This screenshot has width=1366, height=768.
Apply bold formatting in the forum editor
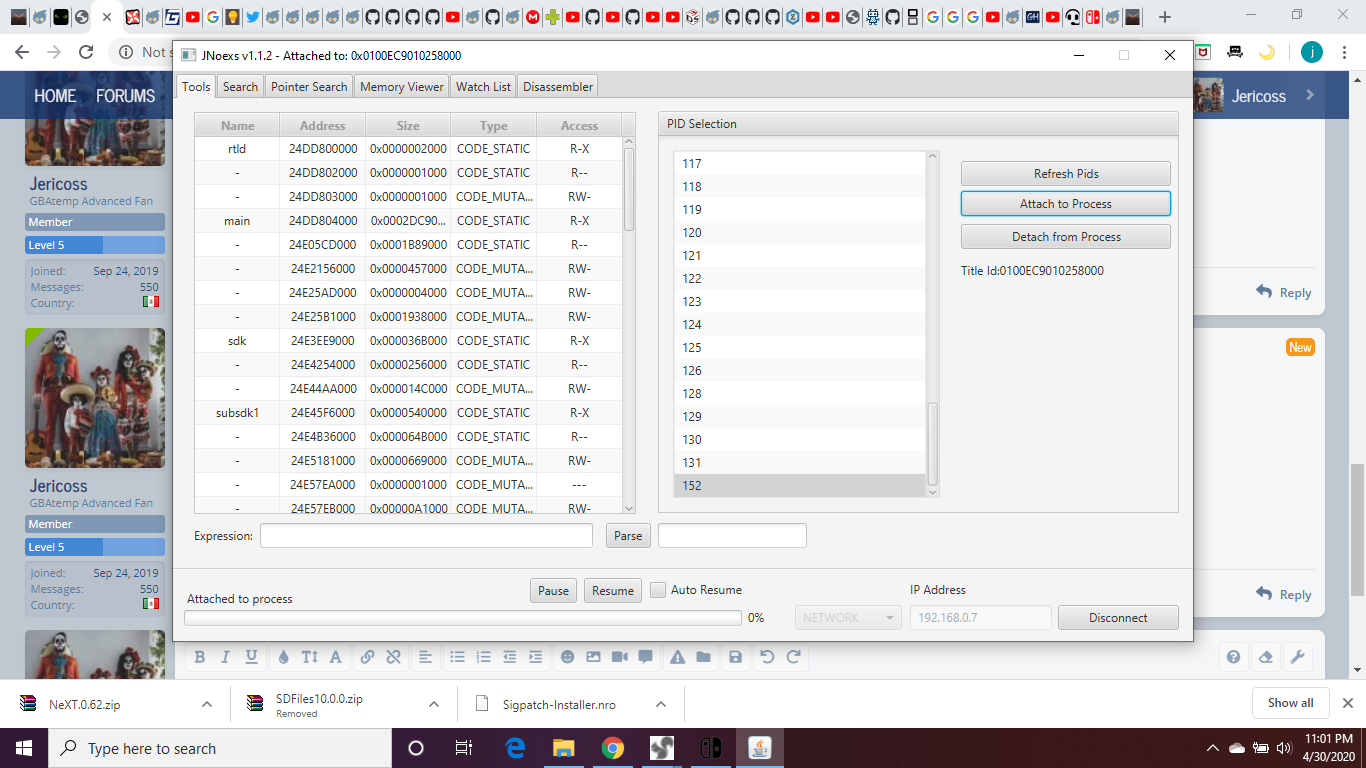coord(199,657)
